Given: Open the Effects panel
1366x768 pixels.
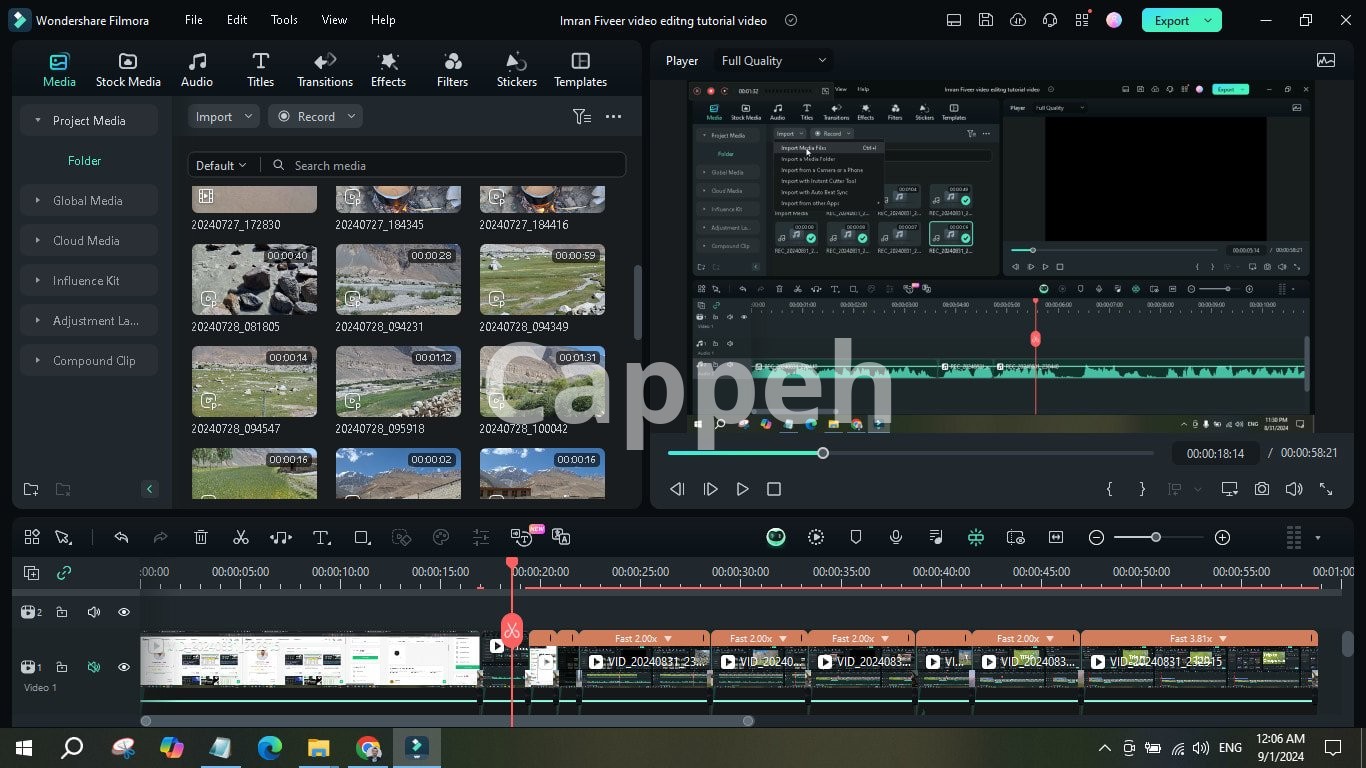Looking at the screenshot, I should pyautogui.click(x=388, y=70).
